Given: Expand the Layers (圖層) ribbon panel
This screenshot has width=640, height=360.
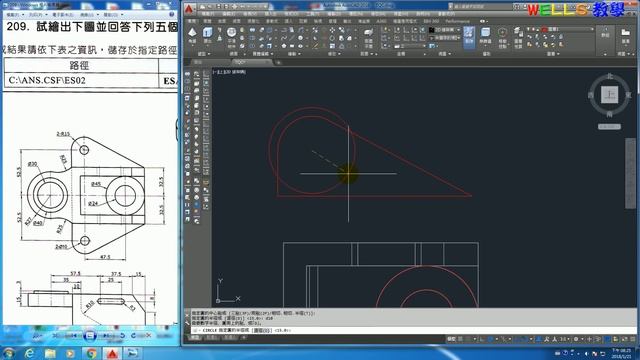Looking at the screenshot, I should pos(553,54).
